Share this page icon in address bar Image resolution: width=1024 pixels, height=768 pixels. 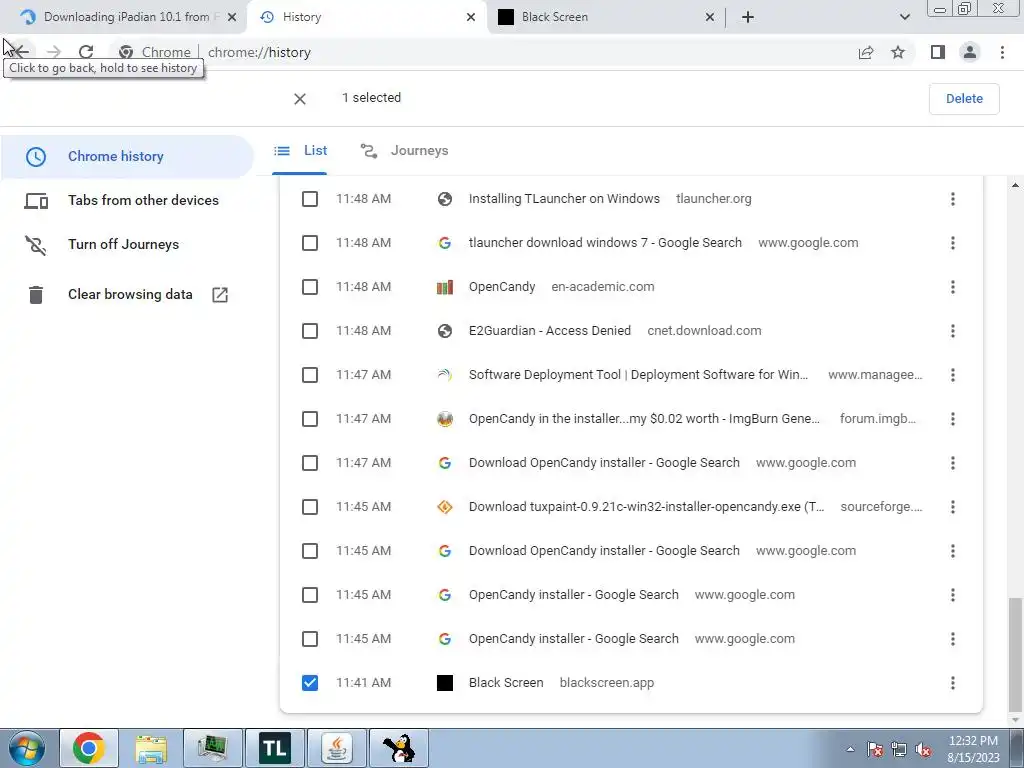(x=866, y=52)
